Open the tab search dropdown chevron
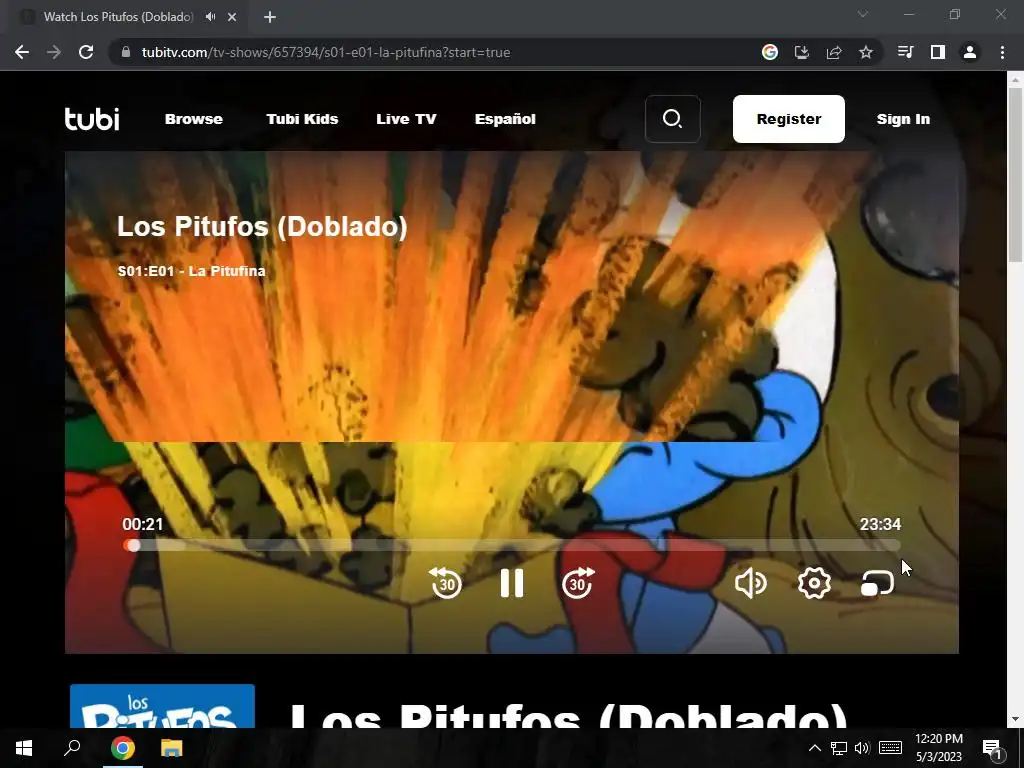1024x768 pixels. coord(863,14)
